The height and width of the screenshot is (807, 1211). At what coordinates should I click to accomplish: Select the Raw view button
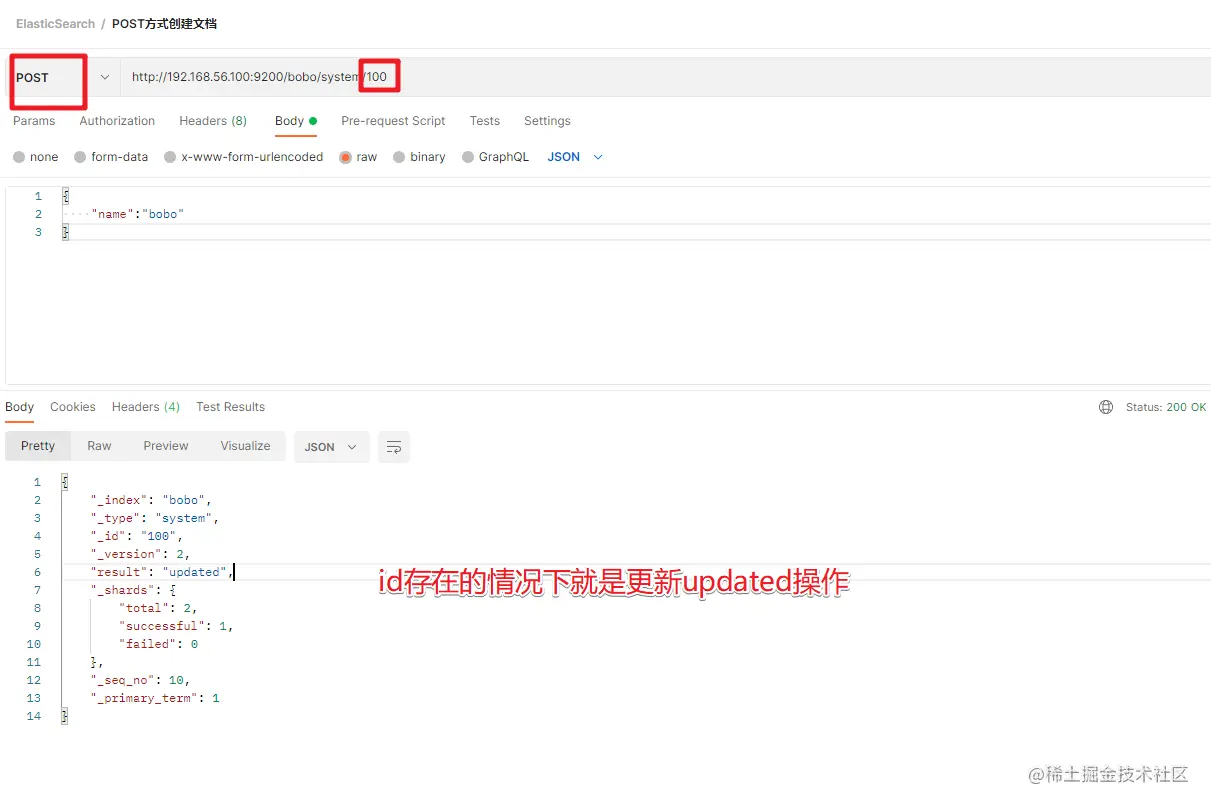point(99,446)
